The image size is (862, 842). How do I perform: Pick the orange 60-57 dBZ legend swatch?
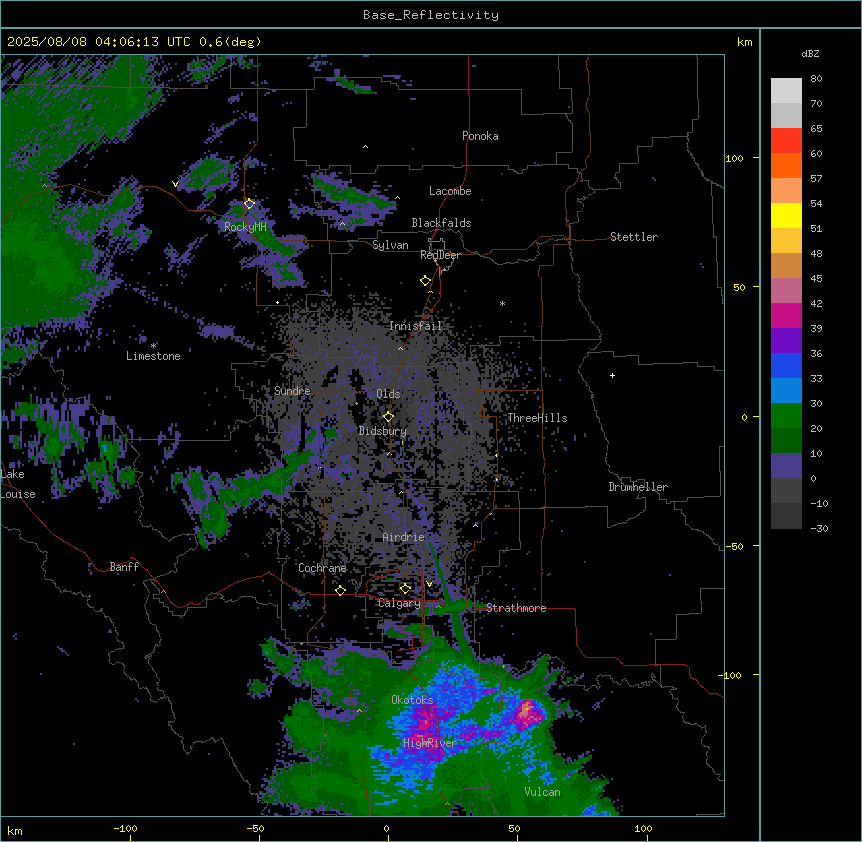click(786, 165)
